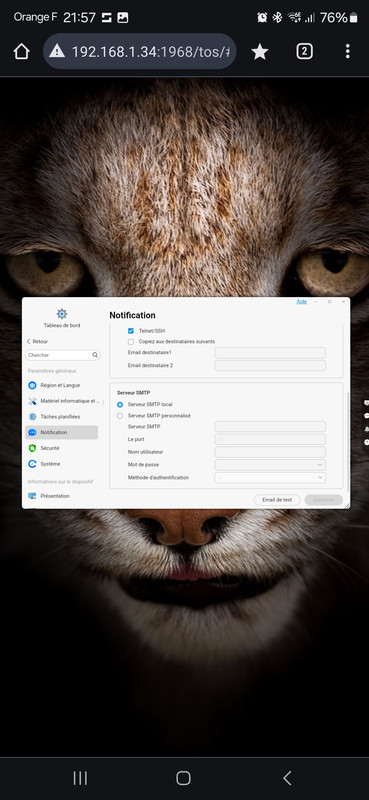Click the Nom utilisateur field
Viewport: 369px width, 800px height.
270,452
